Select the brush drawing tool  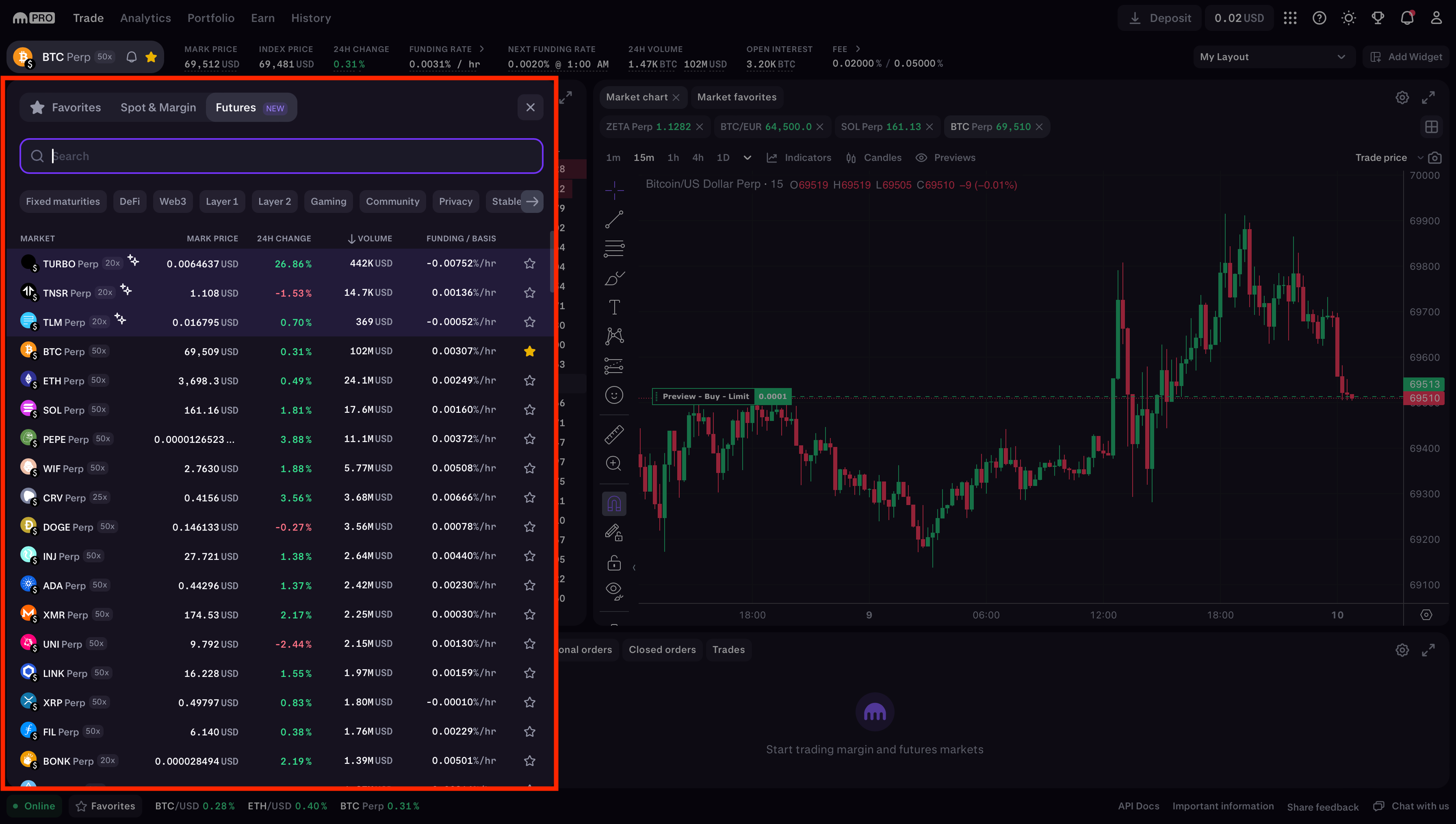coord(614,278)
